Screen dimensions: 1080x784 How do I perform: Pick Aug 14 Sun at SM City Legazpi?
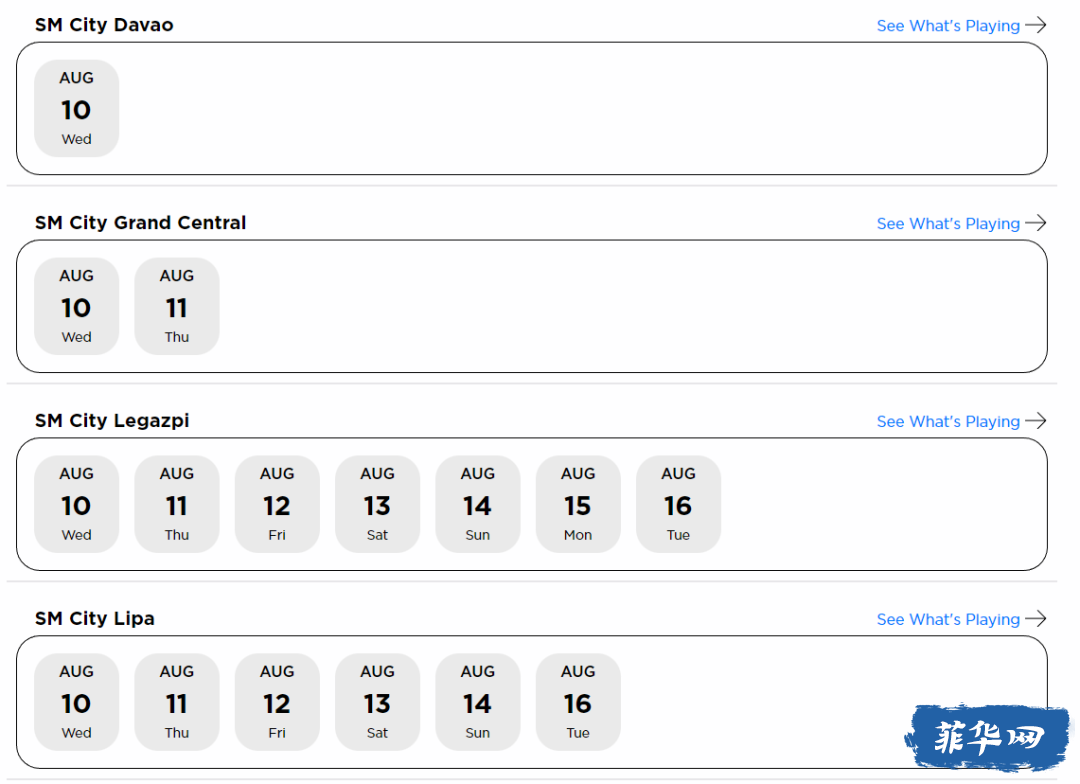pos(478,504)
